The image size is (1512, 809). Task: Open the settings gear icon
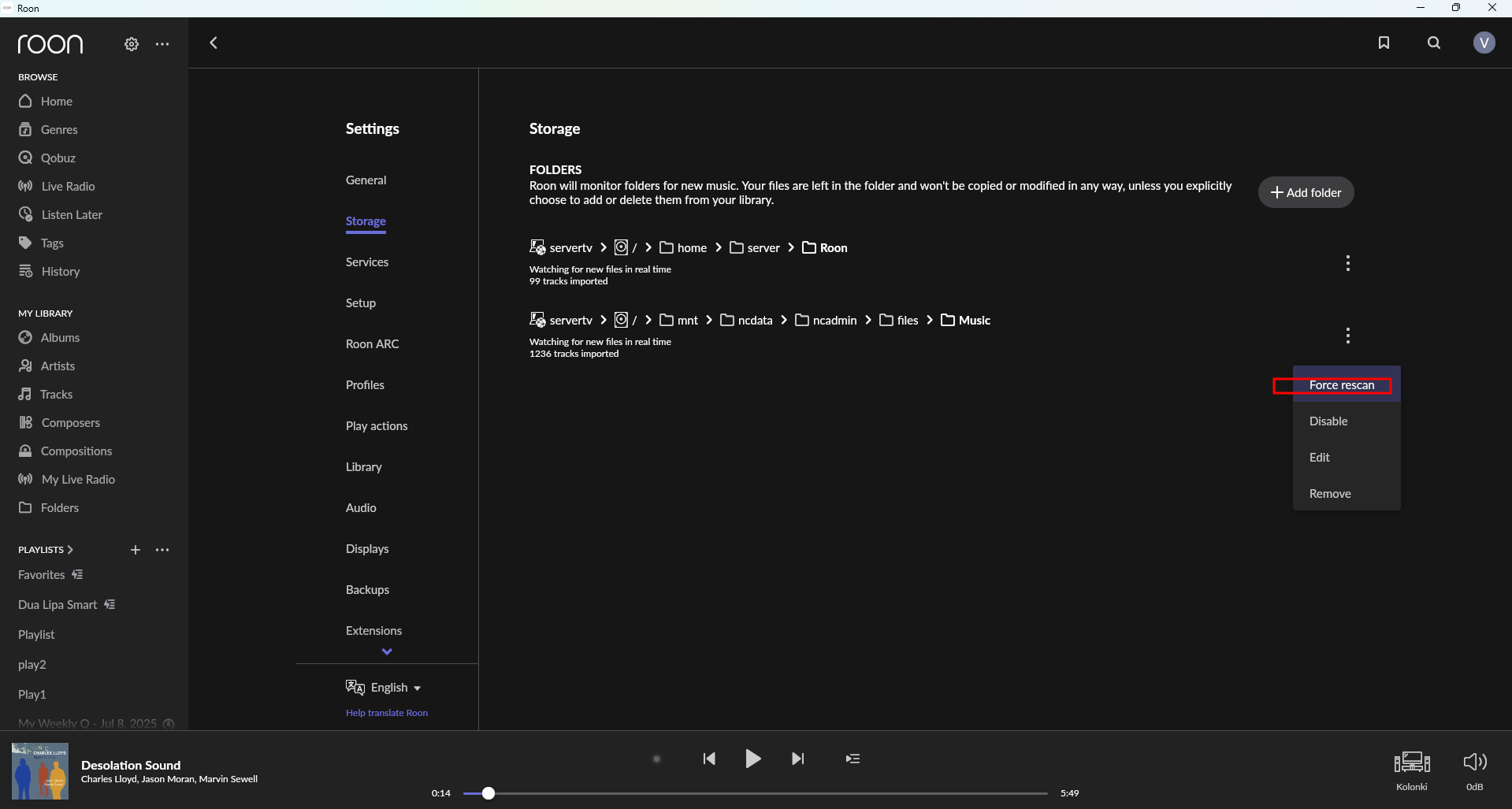point(132,44)
